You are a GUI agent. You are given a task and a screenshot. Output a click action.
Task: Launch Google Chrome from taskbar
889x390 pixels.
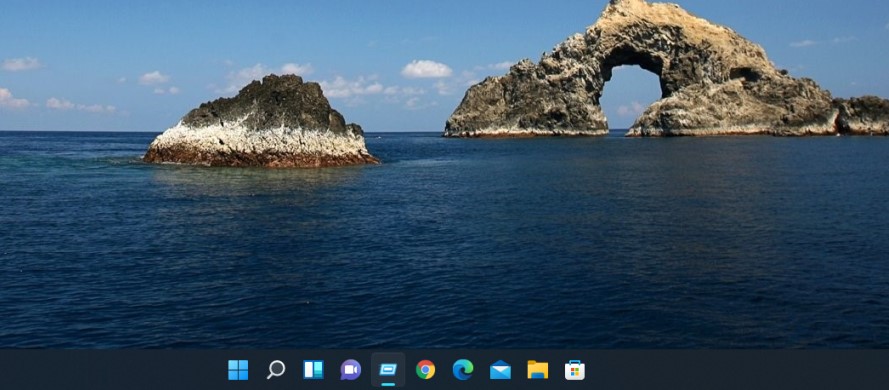pyautogui.click(x=425, y=370)
